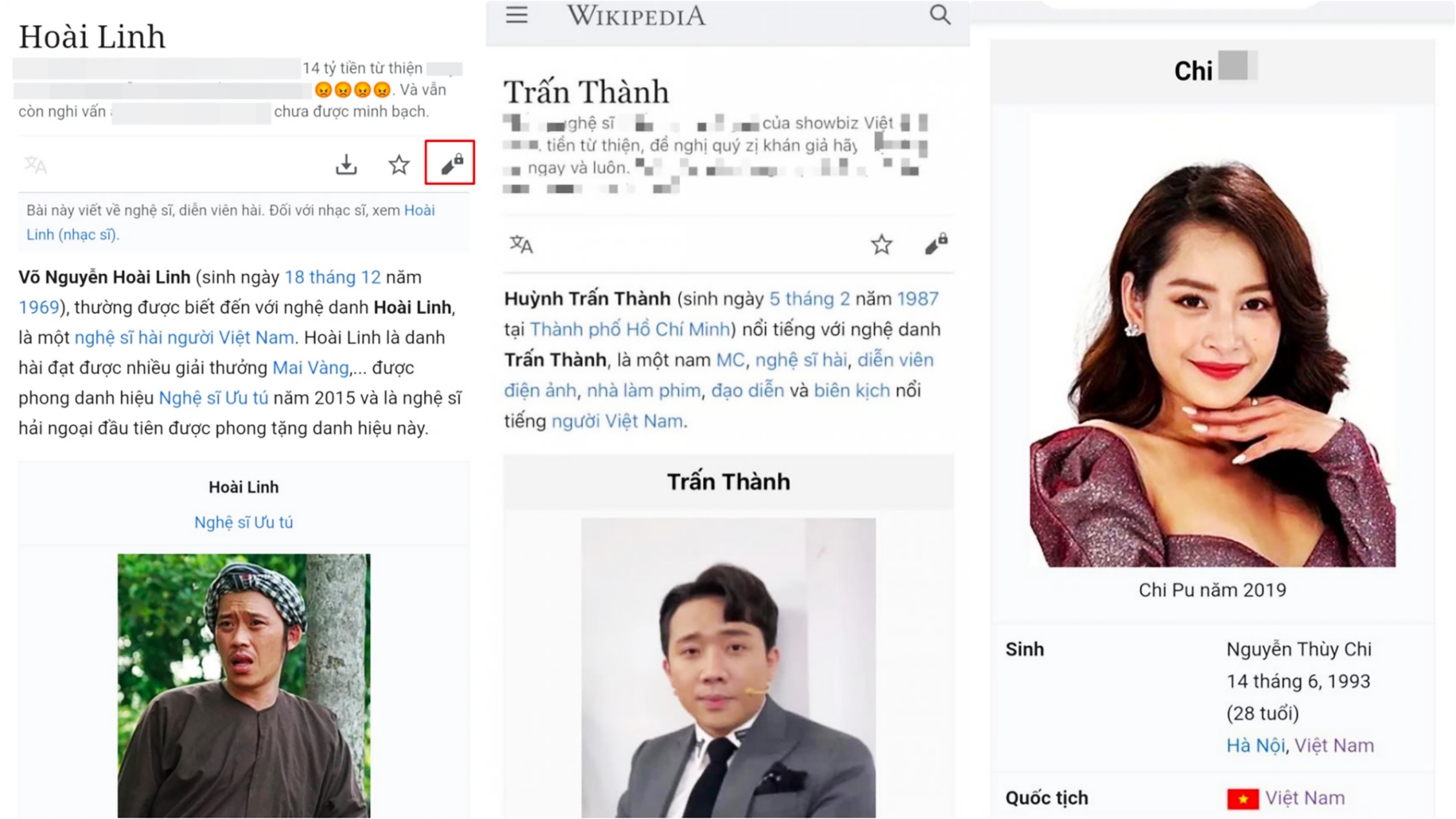Open language options on Hoài Linh page
Viewport: 1456px width, 819px height.
[35, 164]
